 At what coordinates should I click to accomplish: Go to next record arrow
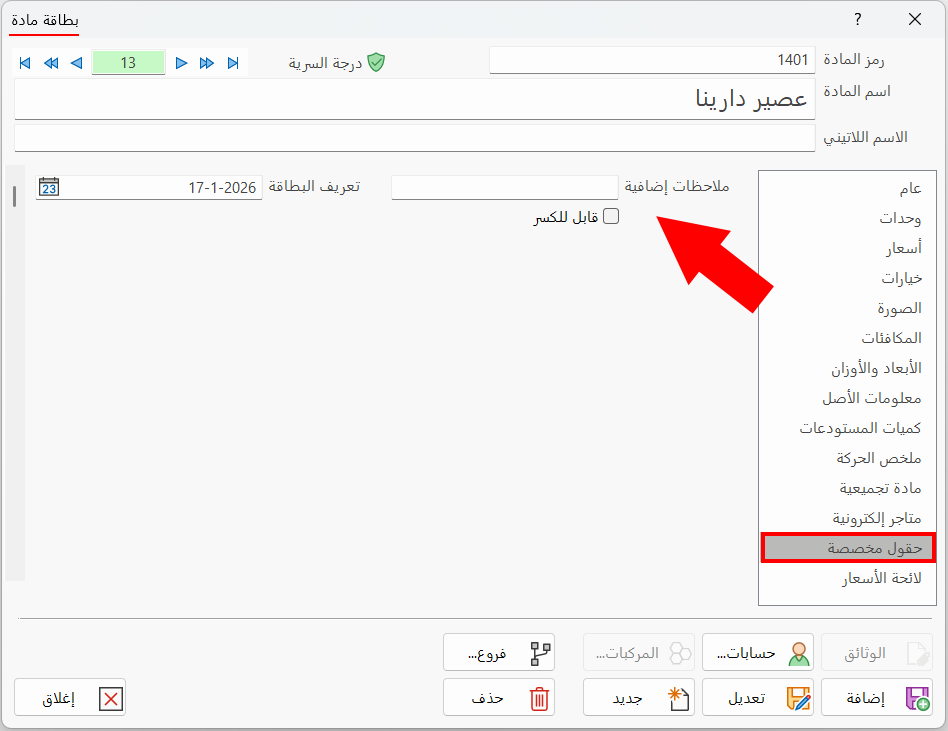point(181,63)
